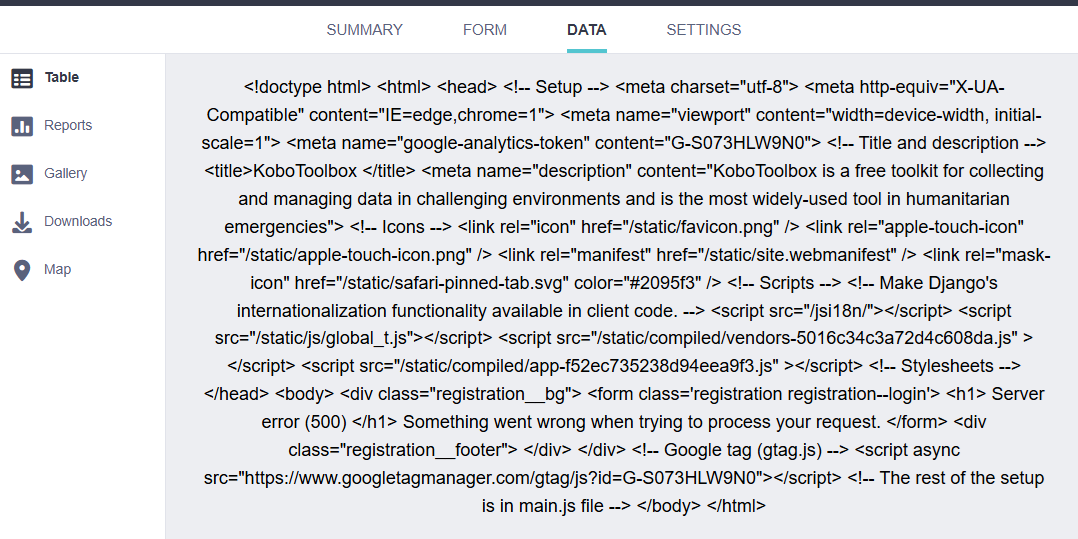
Task: Click the Table grid icon
Action: [x=22, y=78]
